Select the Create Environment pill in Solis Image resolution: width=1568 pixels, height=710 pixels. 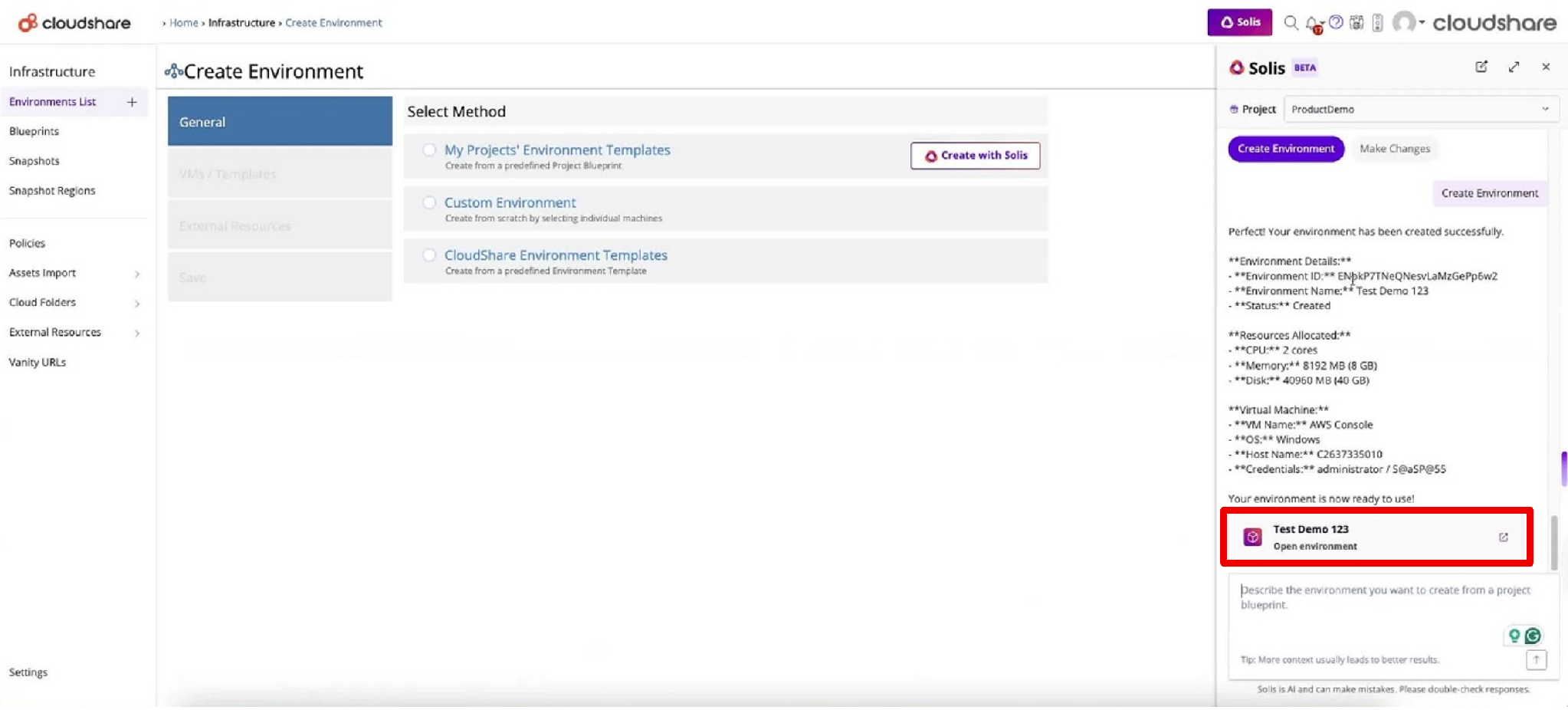1285,149
